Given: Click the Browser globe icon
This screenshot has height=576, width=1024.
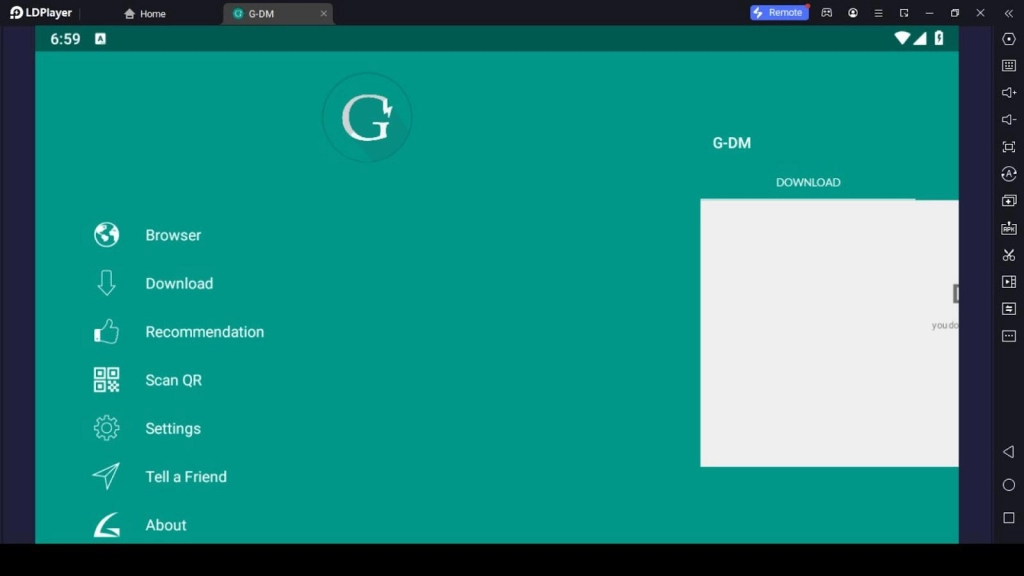Looking at the screenshot, I should point(105,234).
